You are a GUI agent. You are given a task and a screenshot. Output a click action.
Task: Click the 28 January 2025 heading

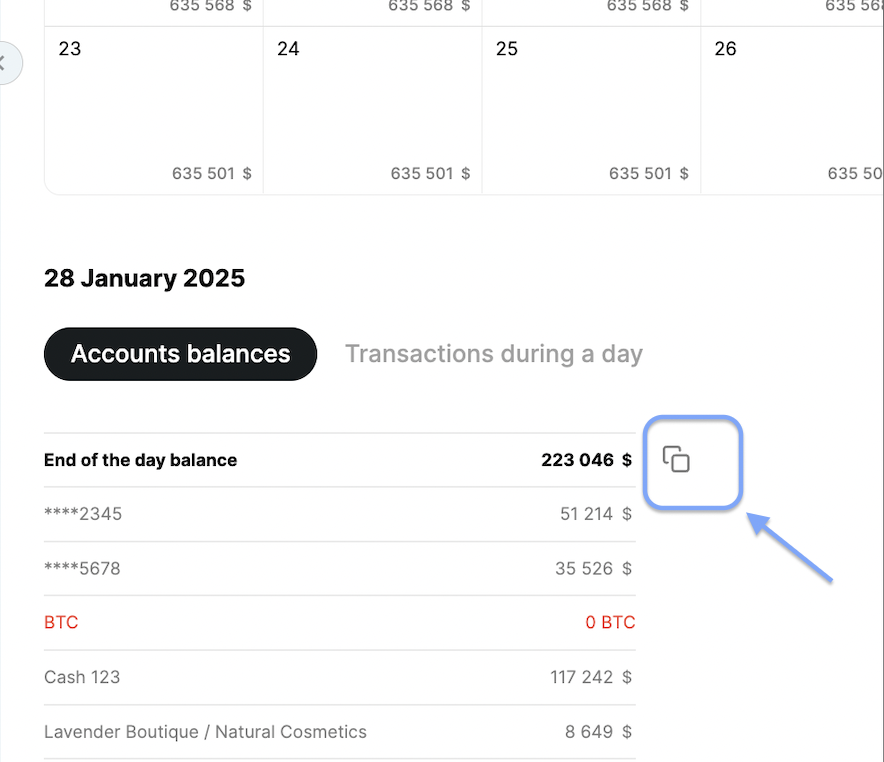point(144,278)
